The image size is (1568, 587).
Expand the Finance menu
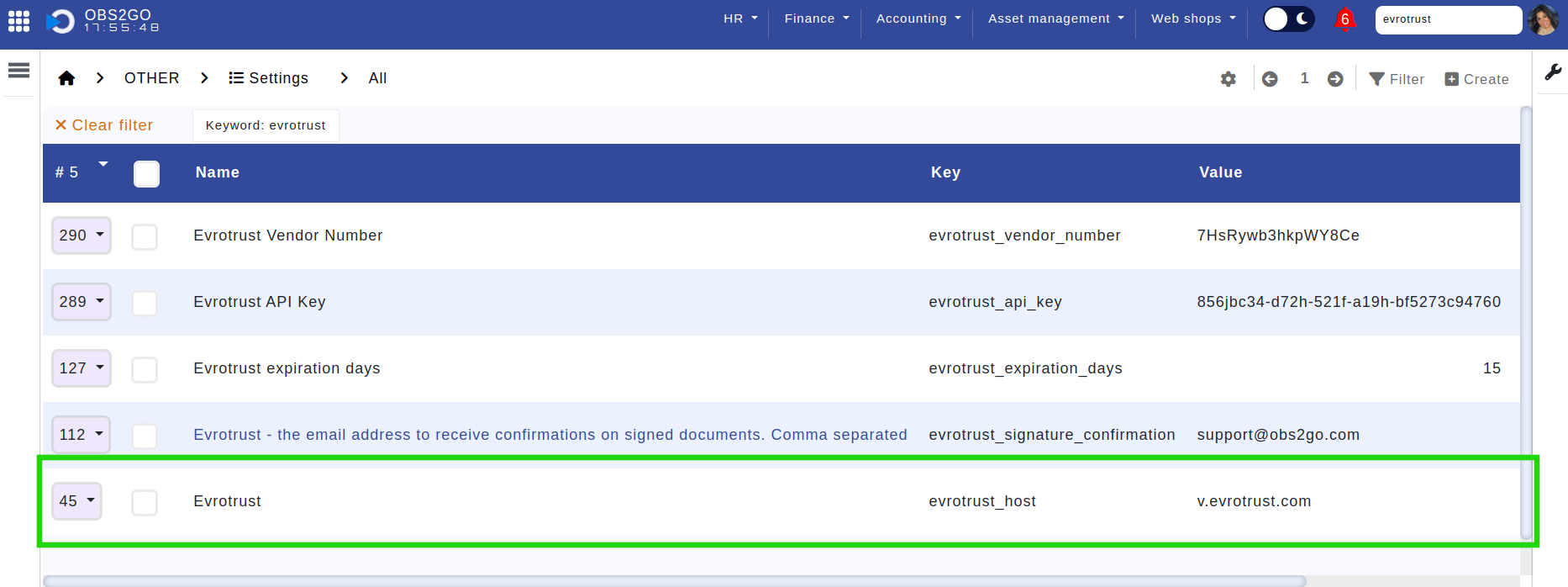coord(817,19)
